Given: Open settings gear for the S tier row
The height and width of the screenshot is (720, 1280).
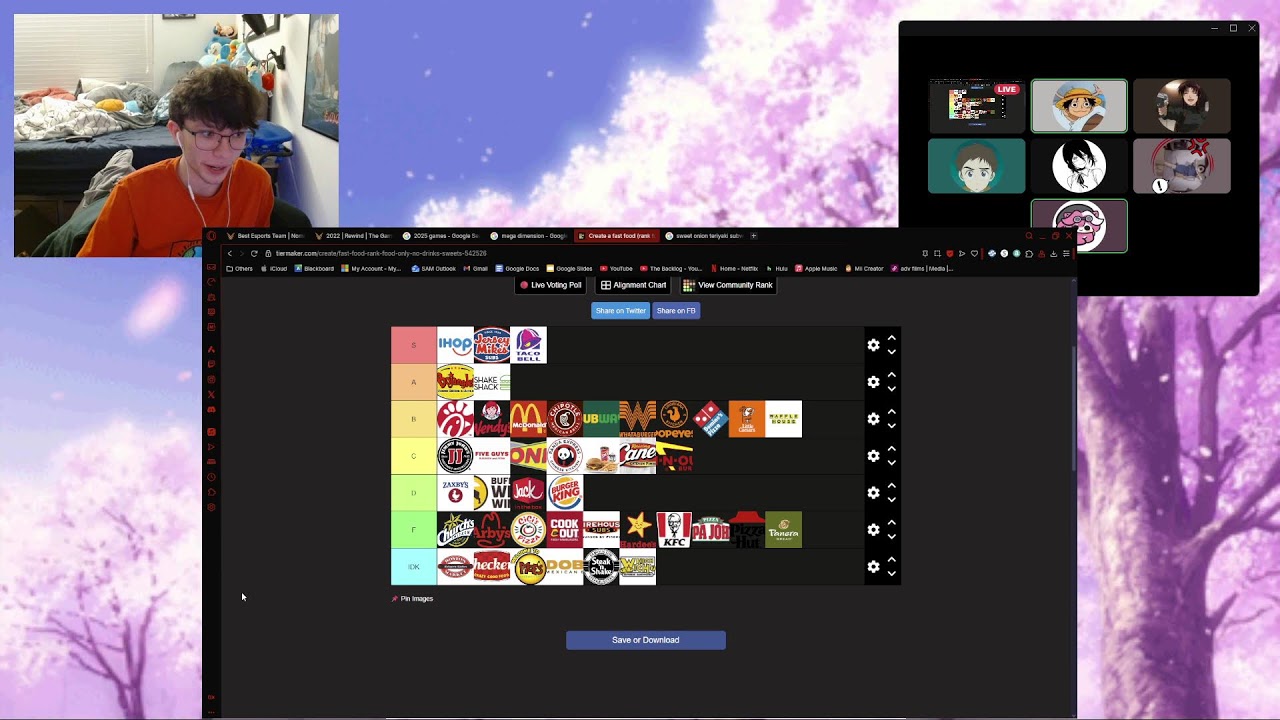Looking at the screenshot, I should click(873, 345).
